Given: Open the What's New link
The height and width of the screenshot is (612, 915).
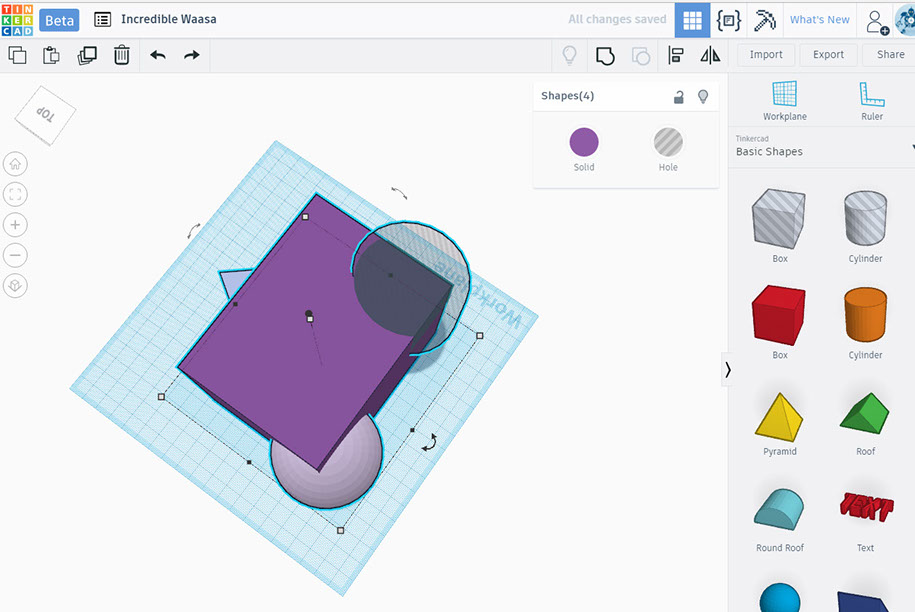Looking at the screenshot, I should [x=819, y=20].
